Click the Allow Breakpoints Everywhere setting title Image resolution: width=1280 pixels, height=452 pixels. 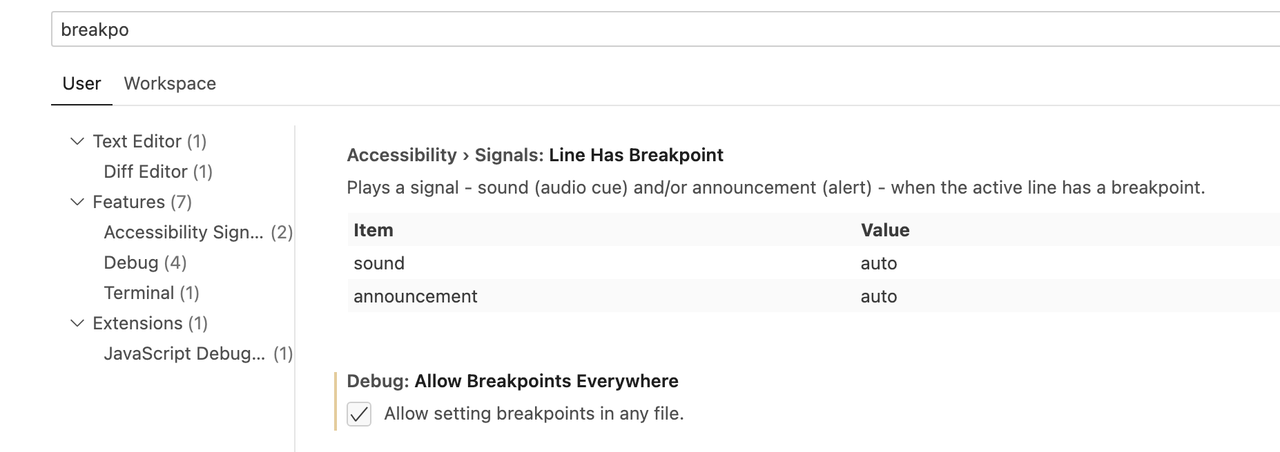546,381
